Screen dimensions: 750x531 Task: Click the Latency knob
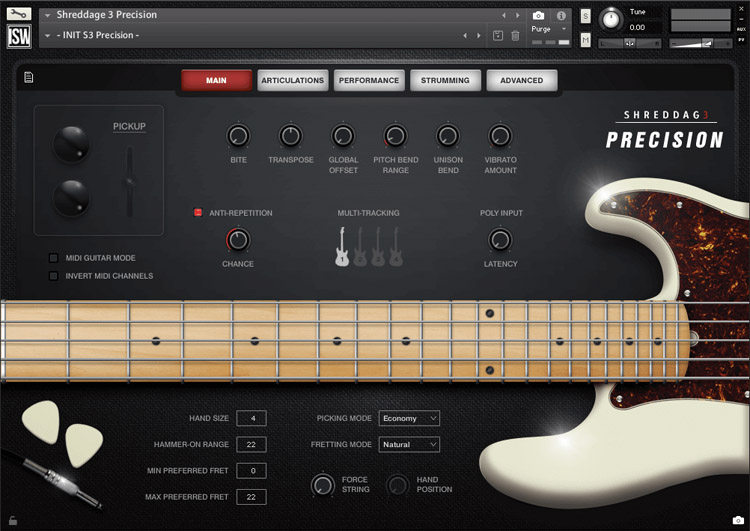(x=500, y=240)
